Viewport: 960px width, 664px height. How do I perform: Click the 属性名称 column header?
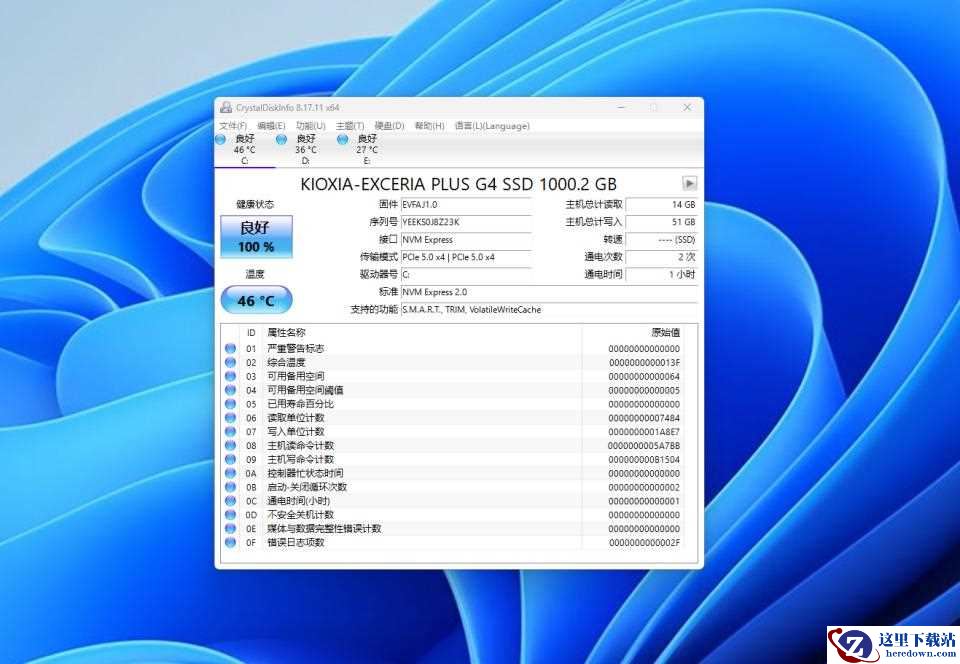pyautogui.click(x=422, y=333)
